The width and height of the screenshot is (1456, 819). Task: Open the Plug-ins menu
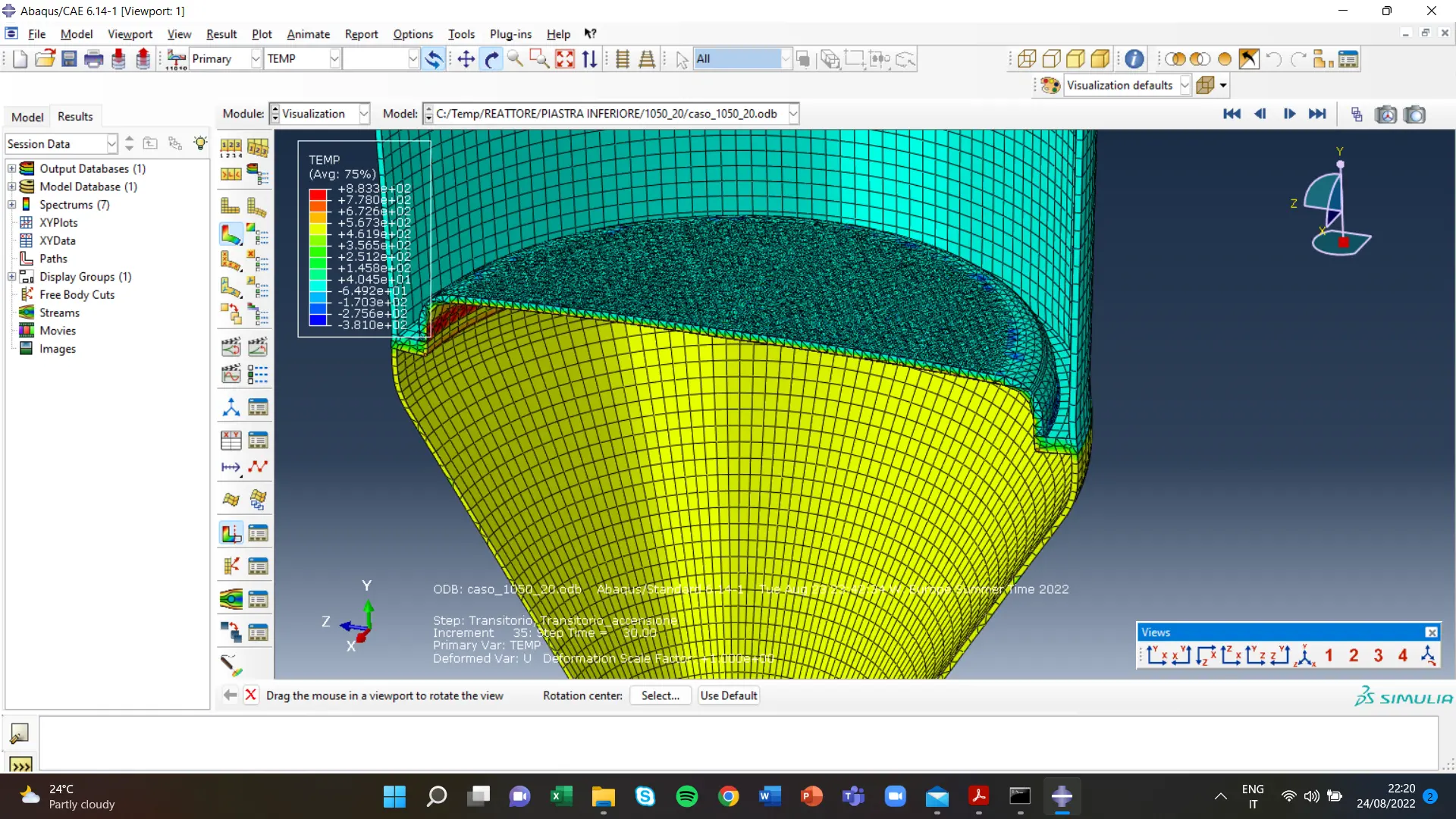pos(510,34)
